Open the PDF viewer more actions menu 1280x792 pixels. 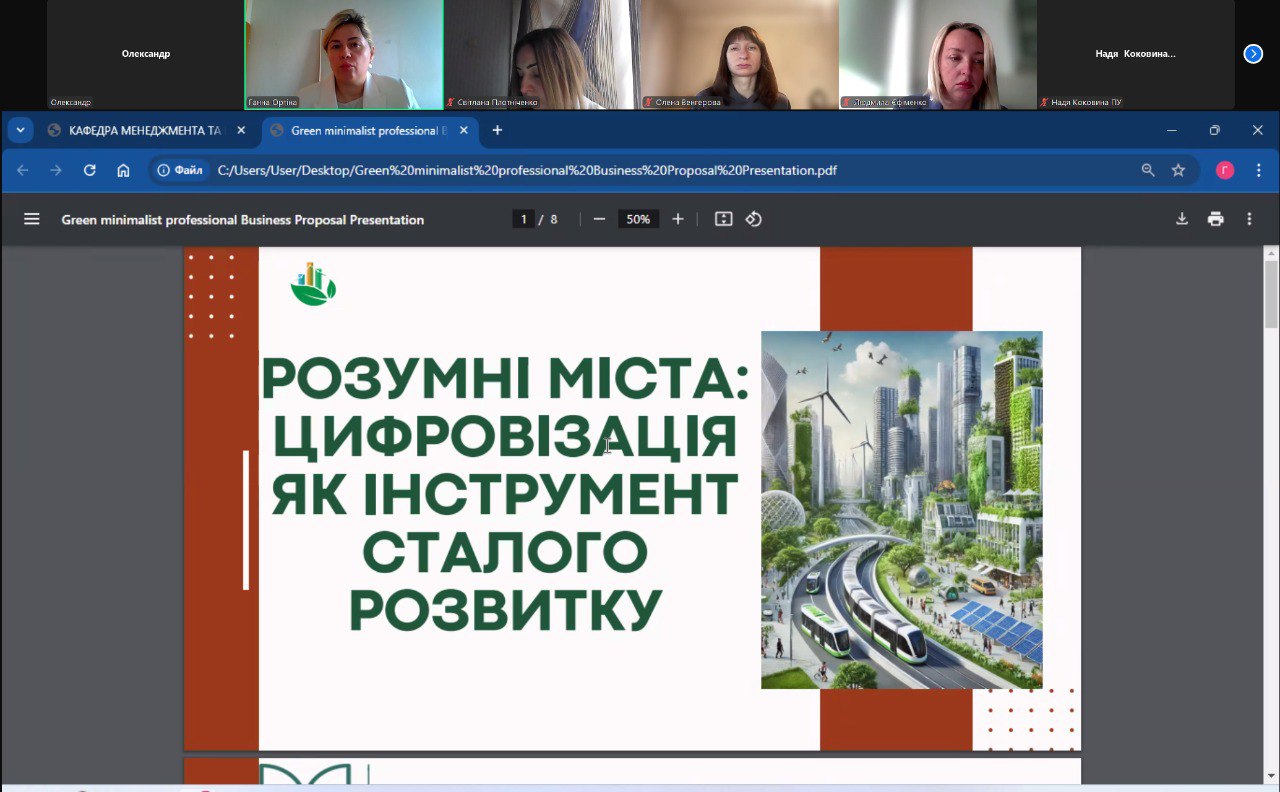[x=1249, y=219]
